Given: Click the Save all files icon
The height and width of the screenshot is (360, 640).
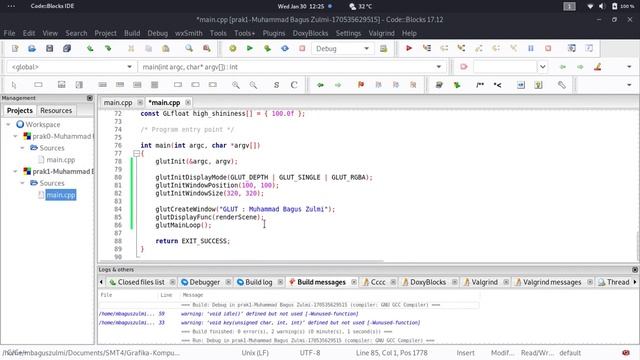Looking at the screenshot, I should [x=67, y=49].
